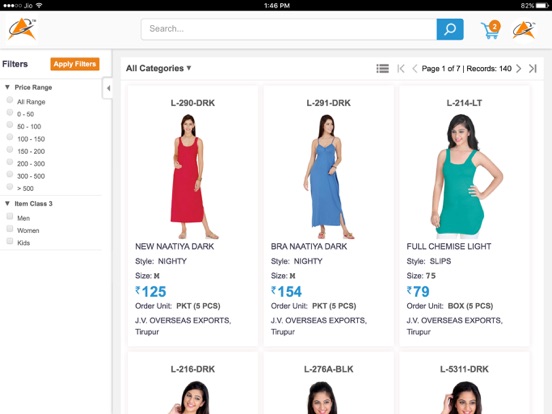Tap the 1:46 PM clock
Screen dimensions: 552x414
click(277, 6)
